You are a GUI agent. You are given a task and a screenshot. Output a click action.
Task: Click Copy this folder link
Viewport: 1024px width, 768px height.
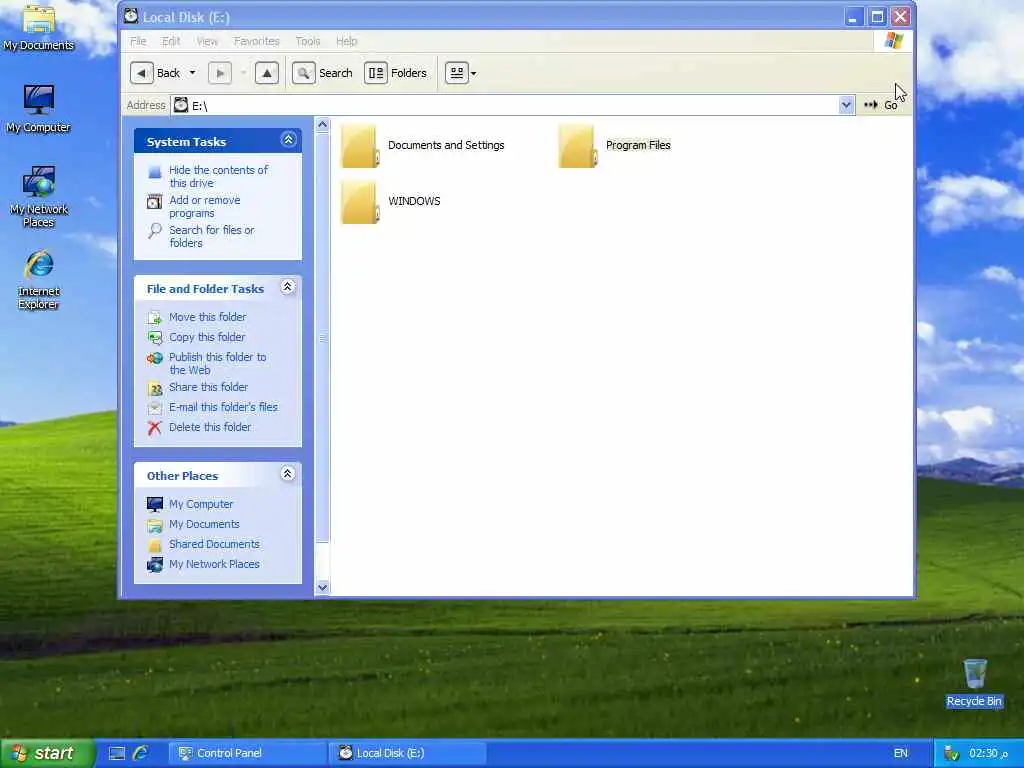[x=207, y=337]
